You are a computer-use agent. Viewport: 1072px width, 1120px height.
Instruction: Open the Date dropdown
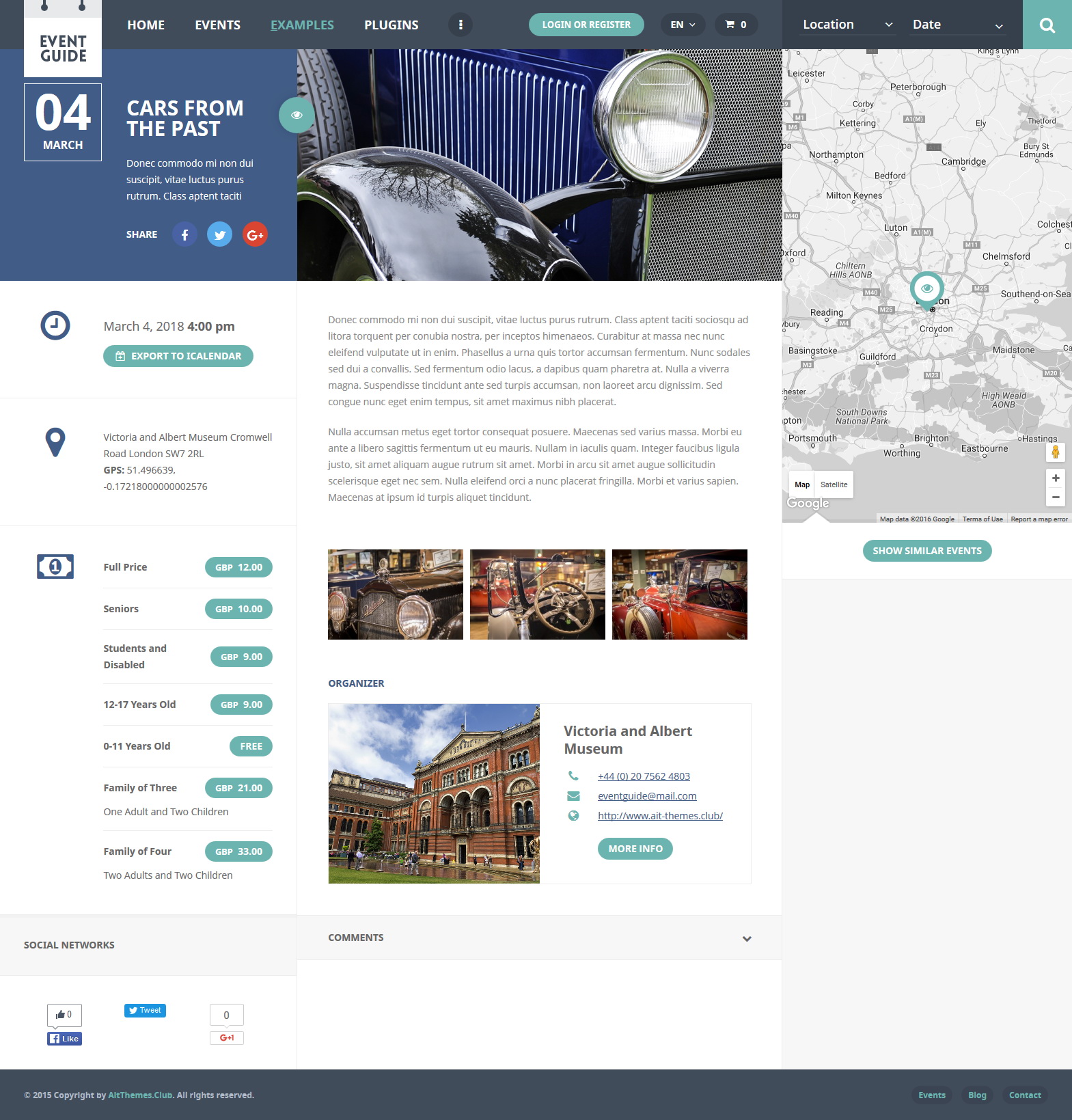[x=958, y=25]
